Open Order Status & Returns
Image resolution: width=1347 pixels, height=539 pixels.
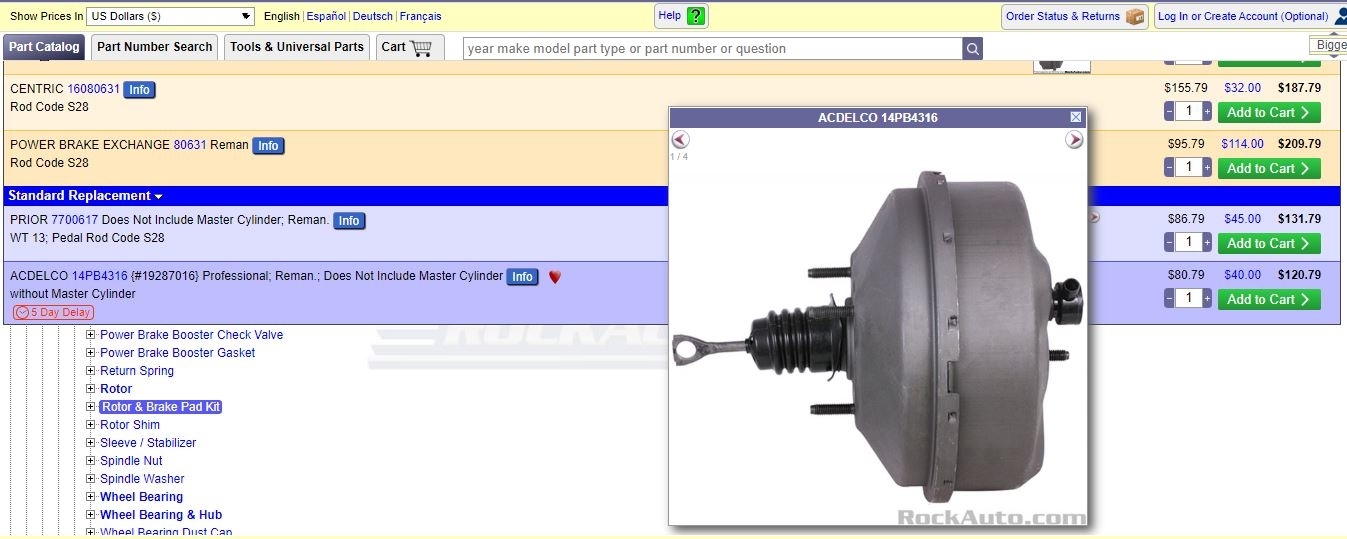1073,16
